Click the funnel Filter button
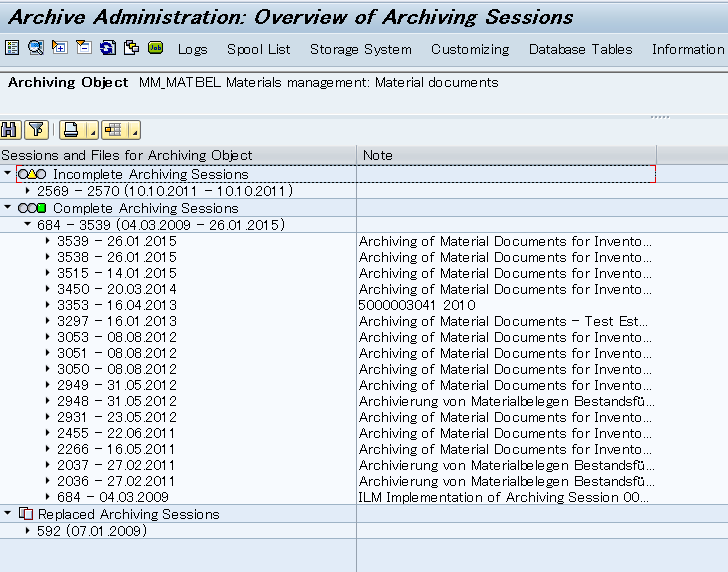 click(x=36, y=130)
